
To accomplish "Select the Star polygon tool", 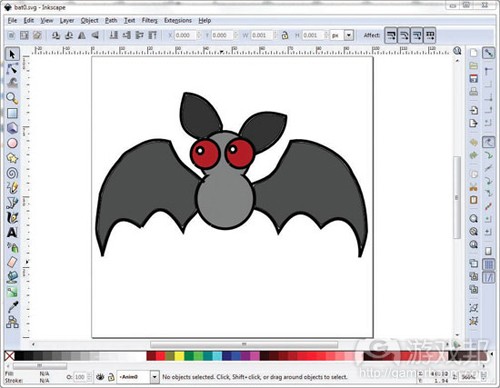I will (x=12, y=158).
